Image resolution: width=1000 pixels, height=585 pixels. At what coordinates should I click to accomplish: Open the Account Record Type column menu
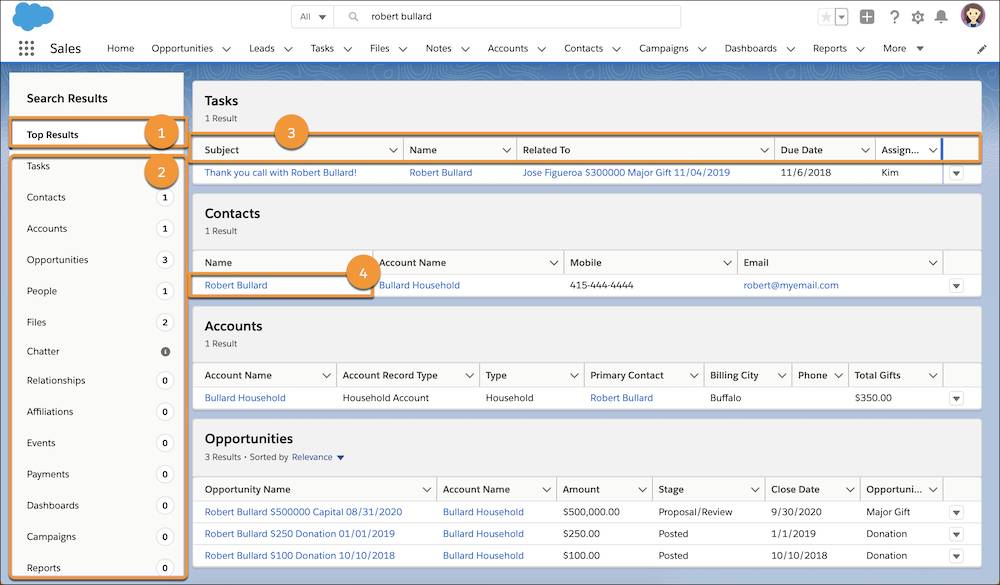(469, 376)
